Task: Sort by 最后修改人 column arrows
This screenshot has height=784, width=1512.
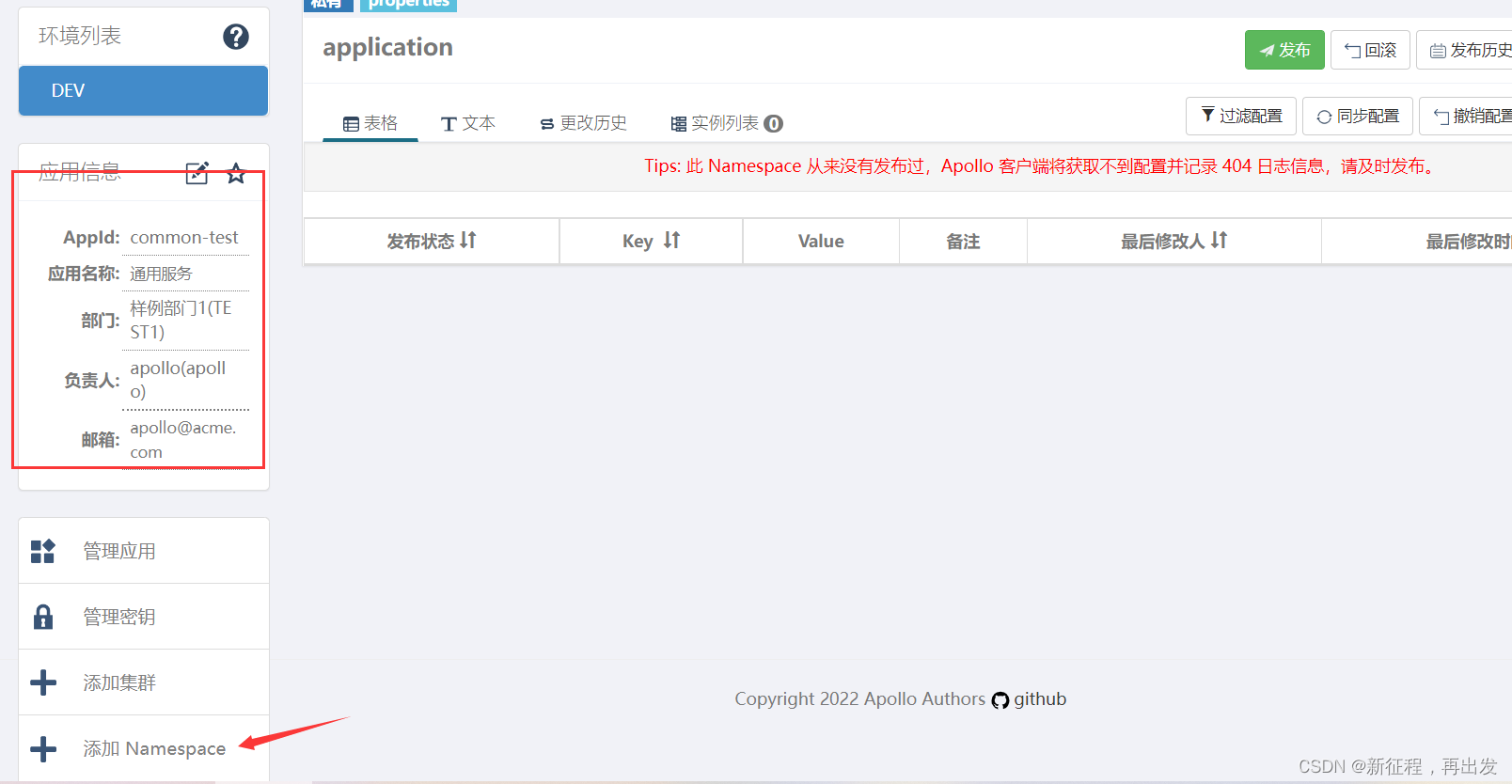Action: point(1219,241)
